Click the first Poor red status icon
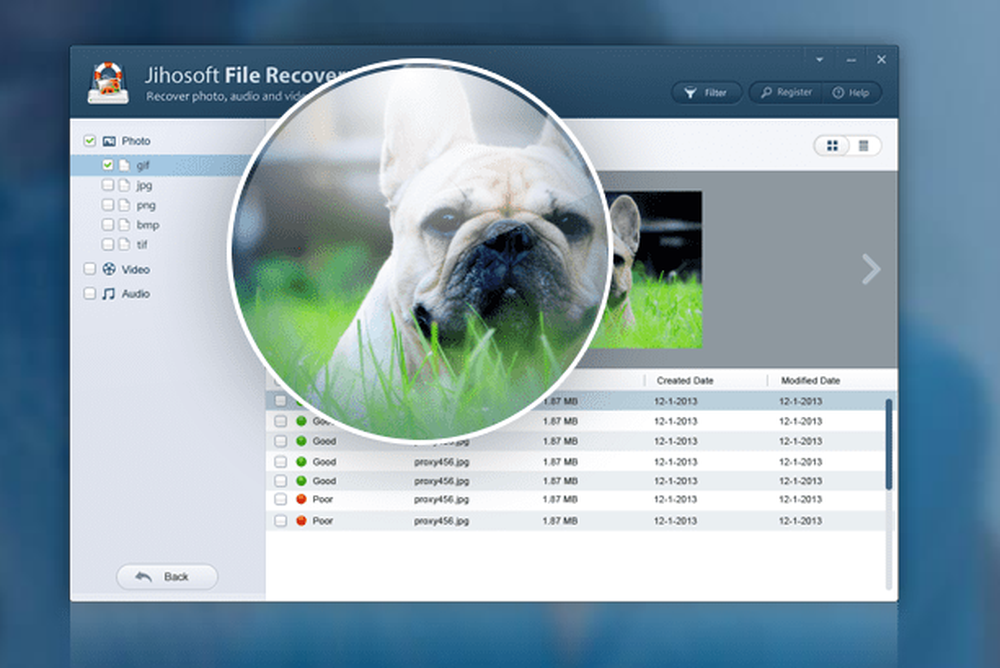Viewport: 1000px width, 668px height. [x=302, y=500]
